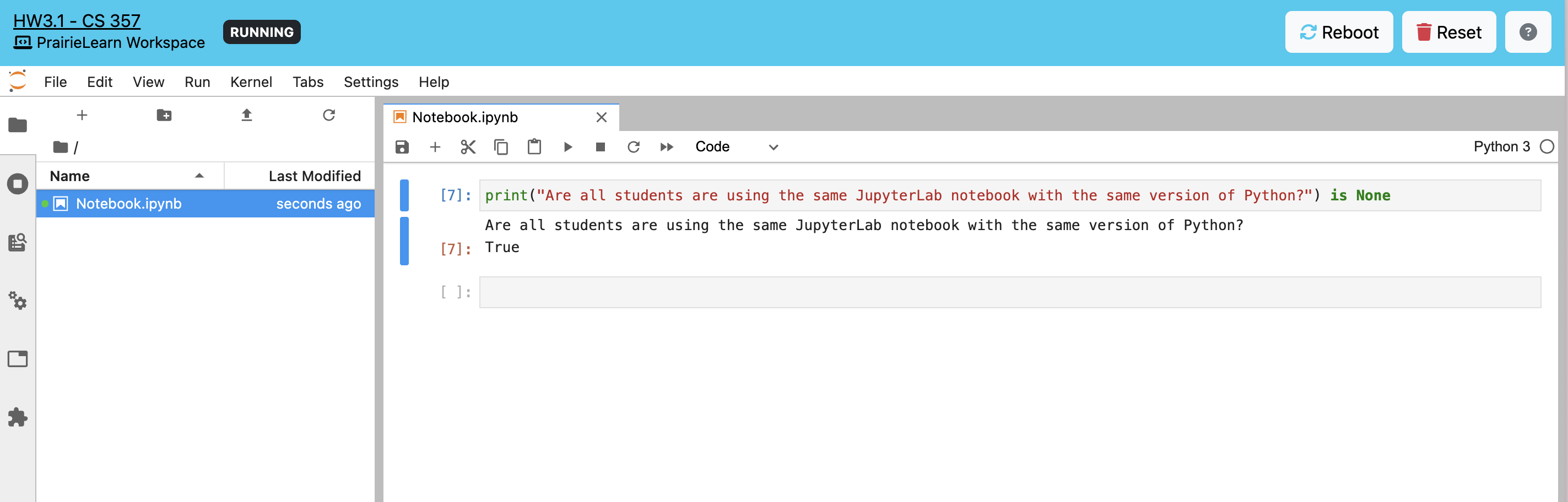The height and width of the screenshot is (502, 1568).
Task: Sort files by Name column
Action: [129, 176]
